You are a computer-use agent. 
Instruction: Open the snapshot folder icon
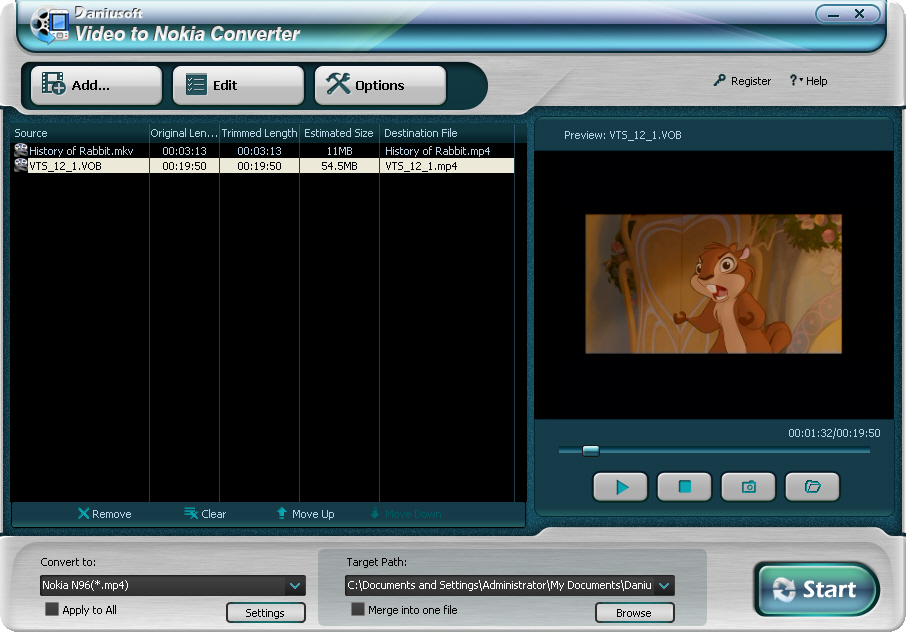(x=812, y=486)
